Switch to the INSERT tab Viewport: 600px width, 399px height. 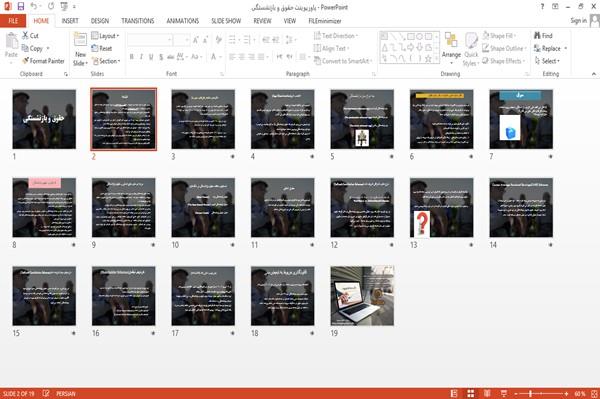[70, 21]
